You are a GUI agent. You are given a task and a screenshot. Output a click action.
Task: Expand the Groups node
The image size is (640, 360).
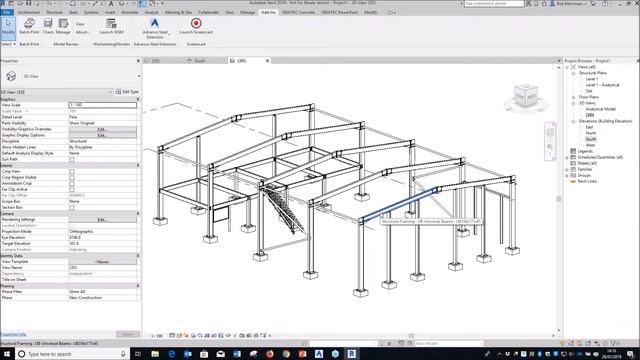pos(567,175)
